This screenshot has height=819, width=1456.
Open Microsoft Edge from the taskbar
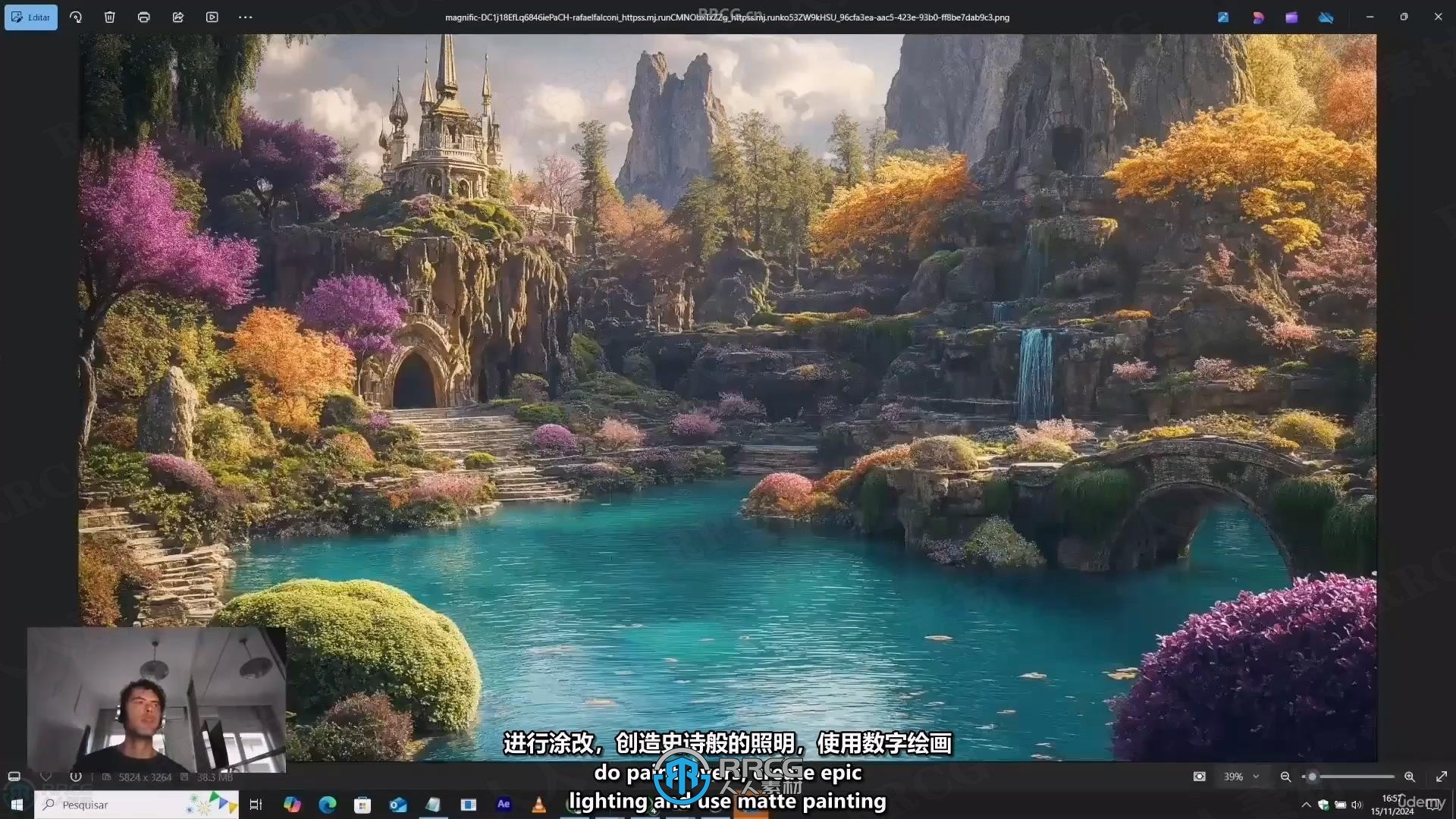pos(328,805)
